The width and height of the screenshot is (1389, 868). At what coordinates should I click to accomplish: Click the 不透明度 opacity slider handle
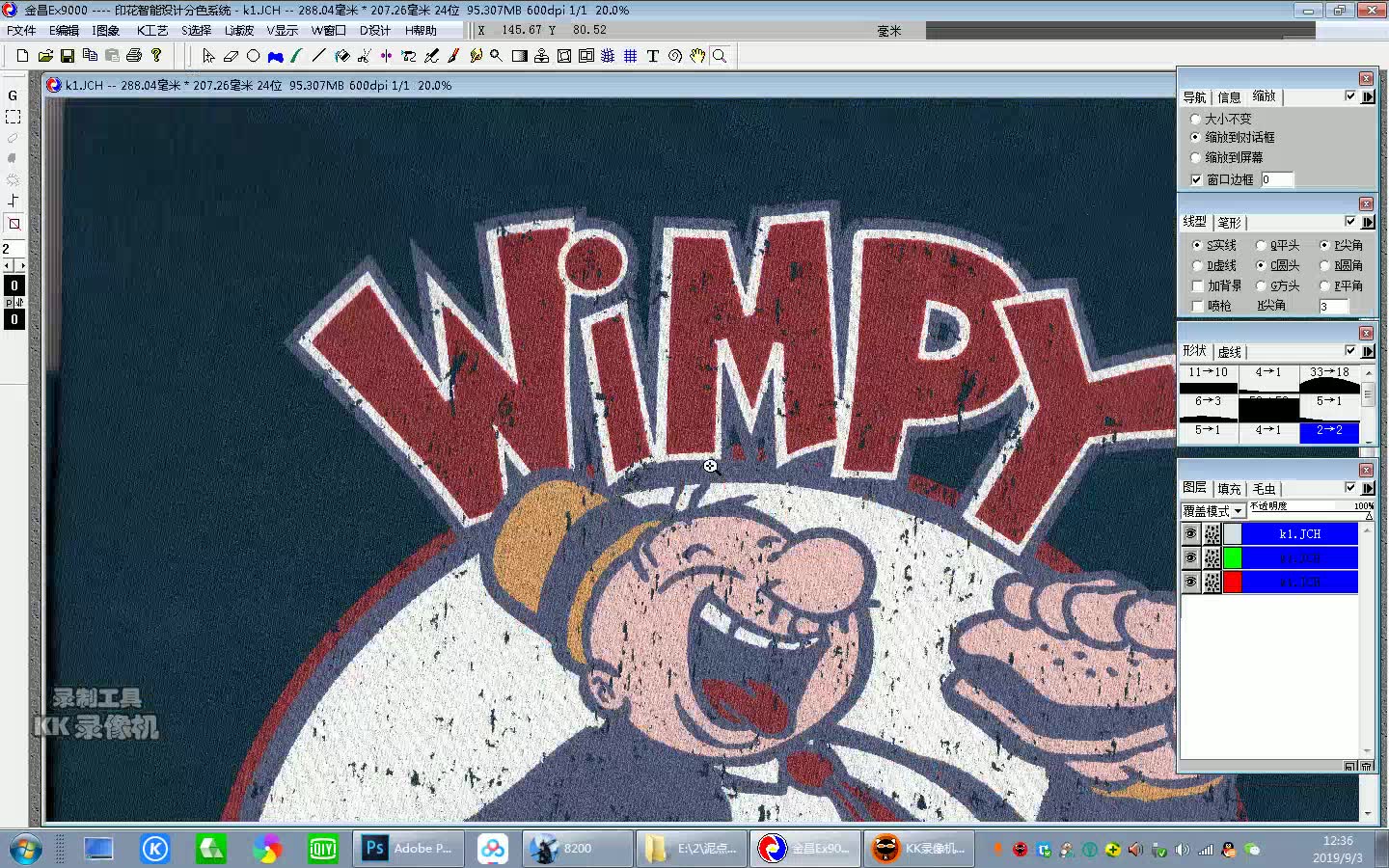click(x=1369, y=516)
